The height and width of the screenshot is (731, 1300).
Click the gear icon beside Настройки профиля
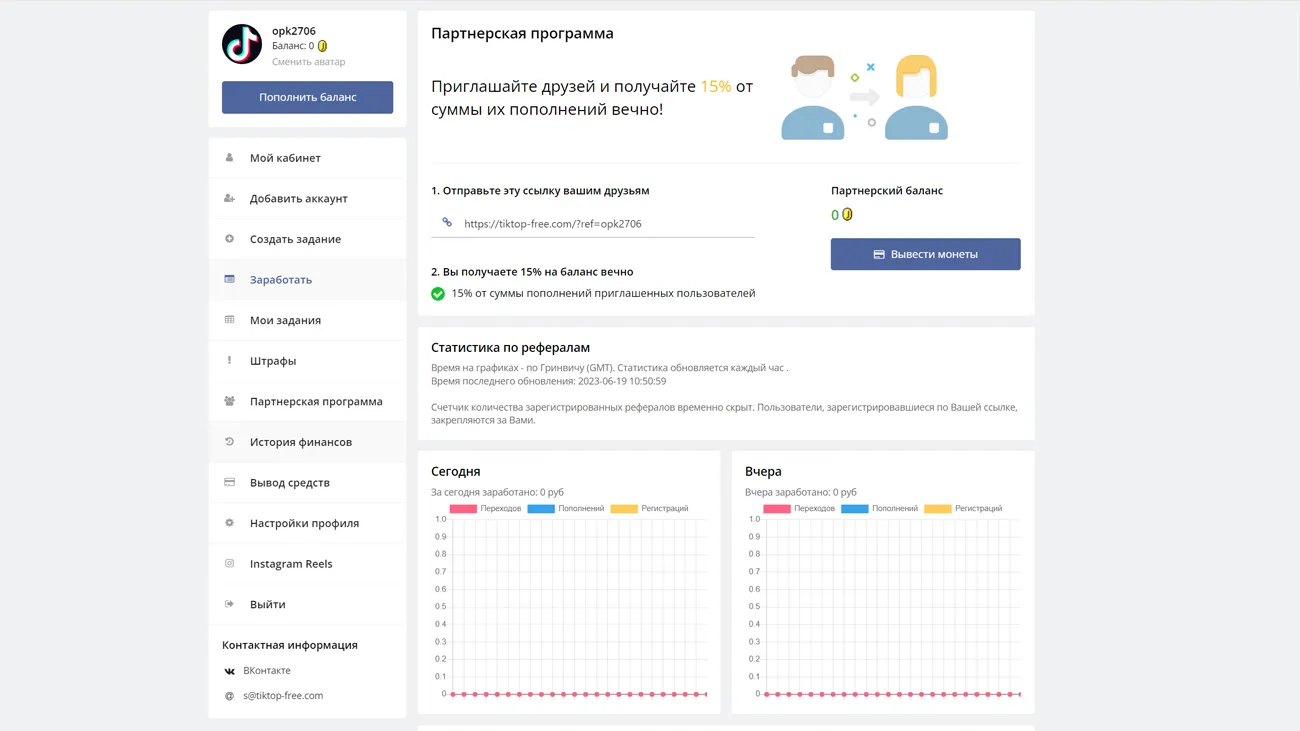coord(229,523)
